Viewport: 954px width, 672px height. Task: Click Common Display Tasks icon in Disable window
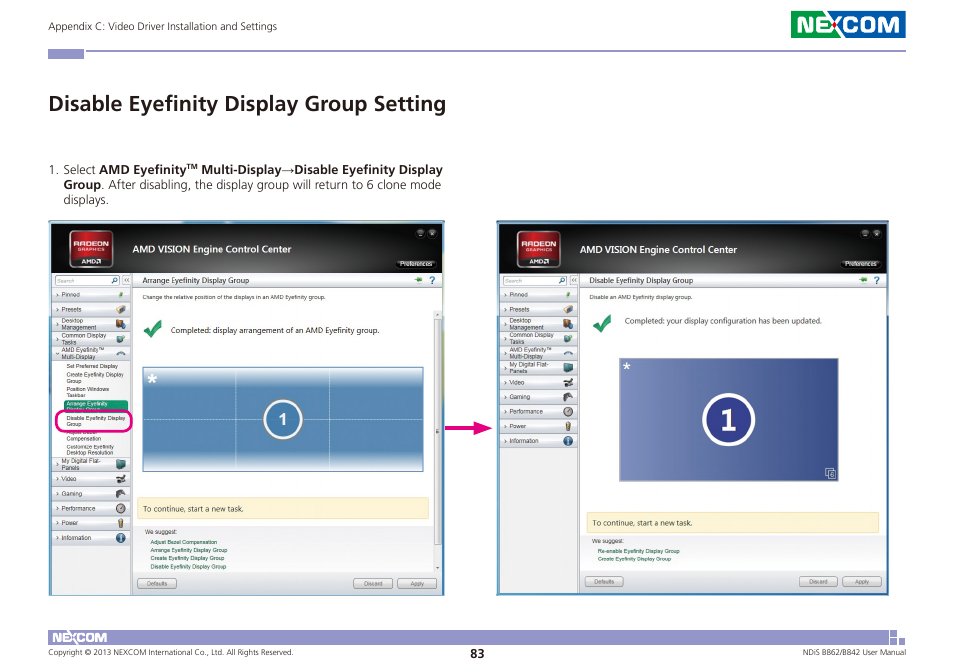[x=568, y=339]
